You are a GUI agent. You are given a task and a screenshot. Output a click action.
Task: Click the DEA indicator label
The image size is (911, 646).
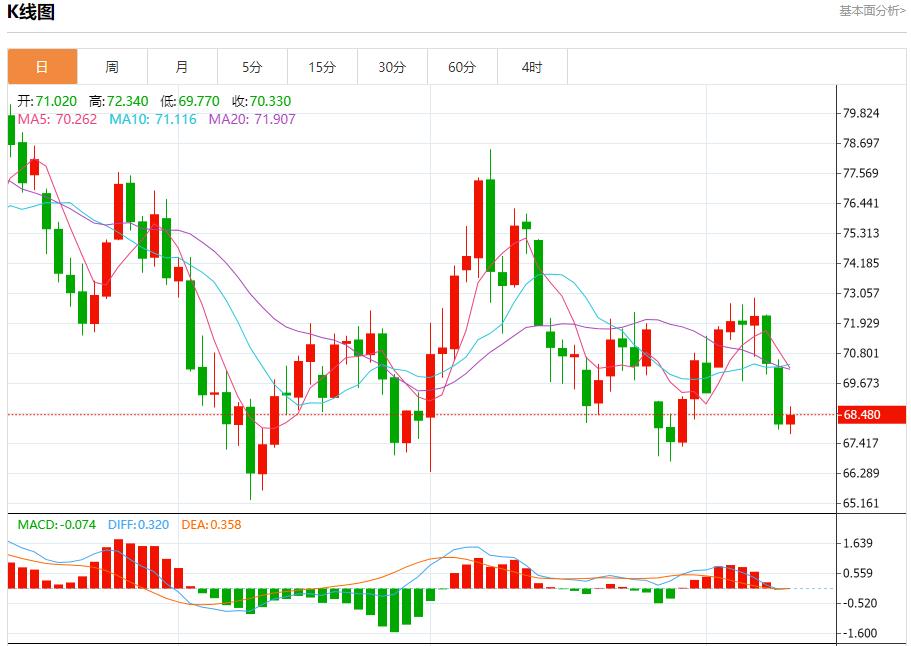(211, 524)
